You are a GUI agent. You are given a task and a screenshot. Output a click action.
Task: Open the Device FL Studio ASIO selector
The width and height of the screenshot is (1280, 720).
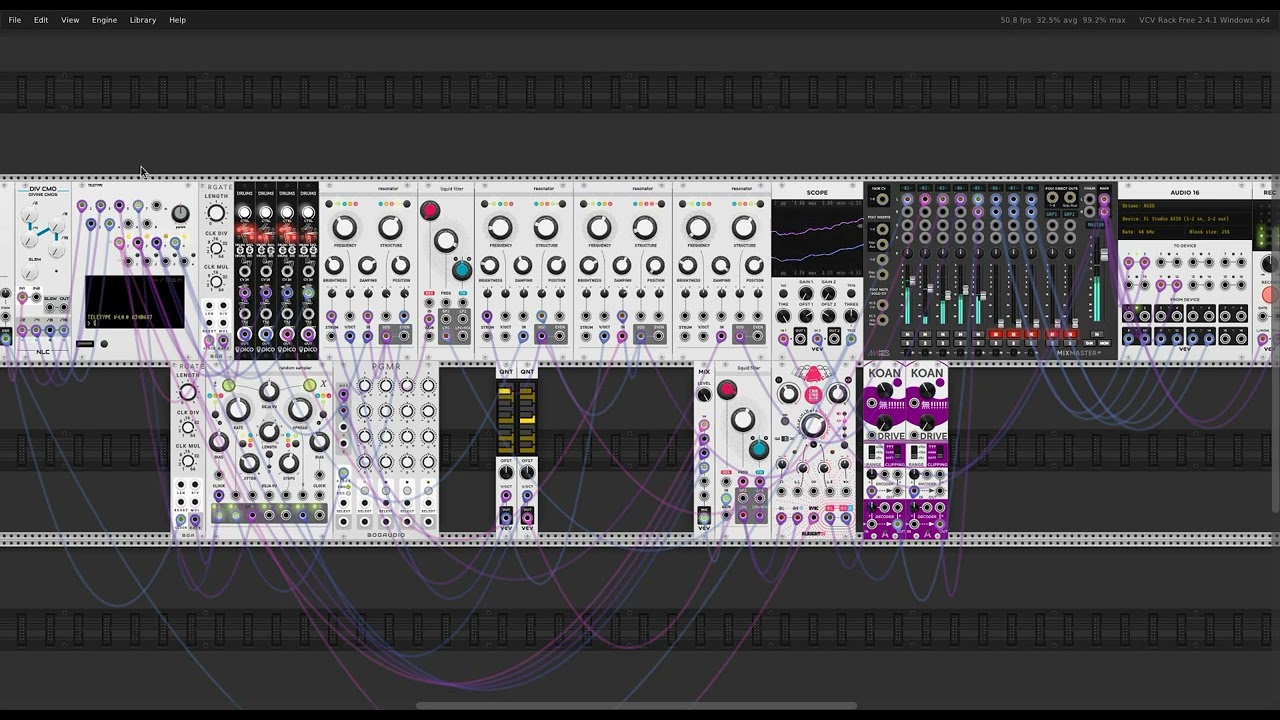click(x=1184, y=219)
